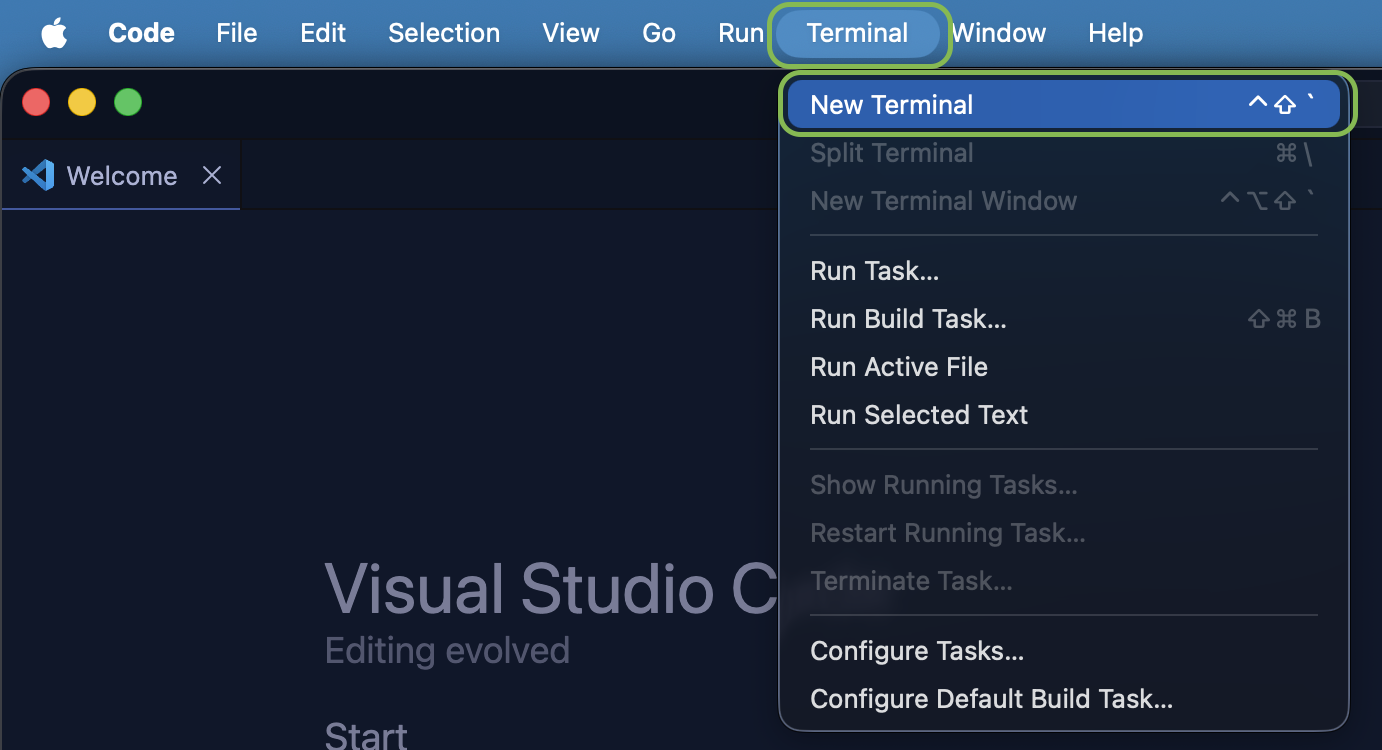Click Show Running Tasks… entry
Image resolution: width=1382 pixels, height=750 pixels.
(1064, 485)
